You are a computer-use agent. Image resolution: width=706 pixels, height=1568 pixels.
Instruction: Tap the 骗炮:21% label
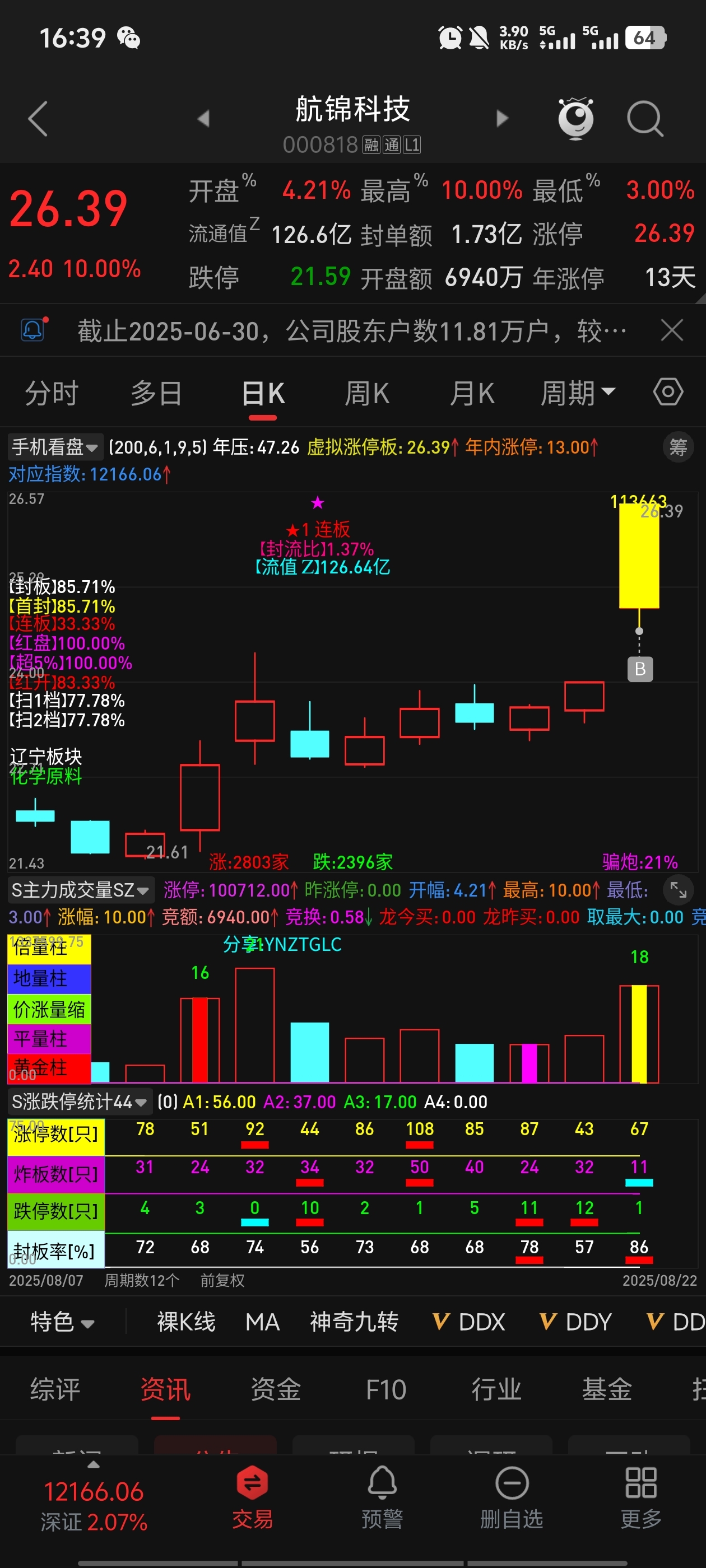click(640, 862)
